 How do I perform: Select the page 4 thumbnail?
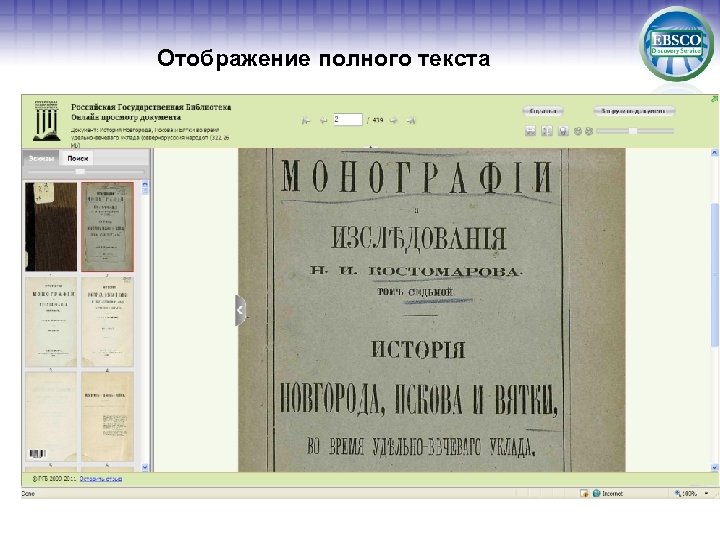[107, 321]
